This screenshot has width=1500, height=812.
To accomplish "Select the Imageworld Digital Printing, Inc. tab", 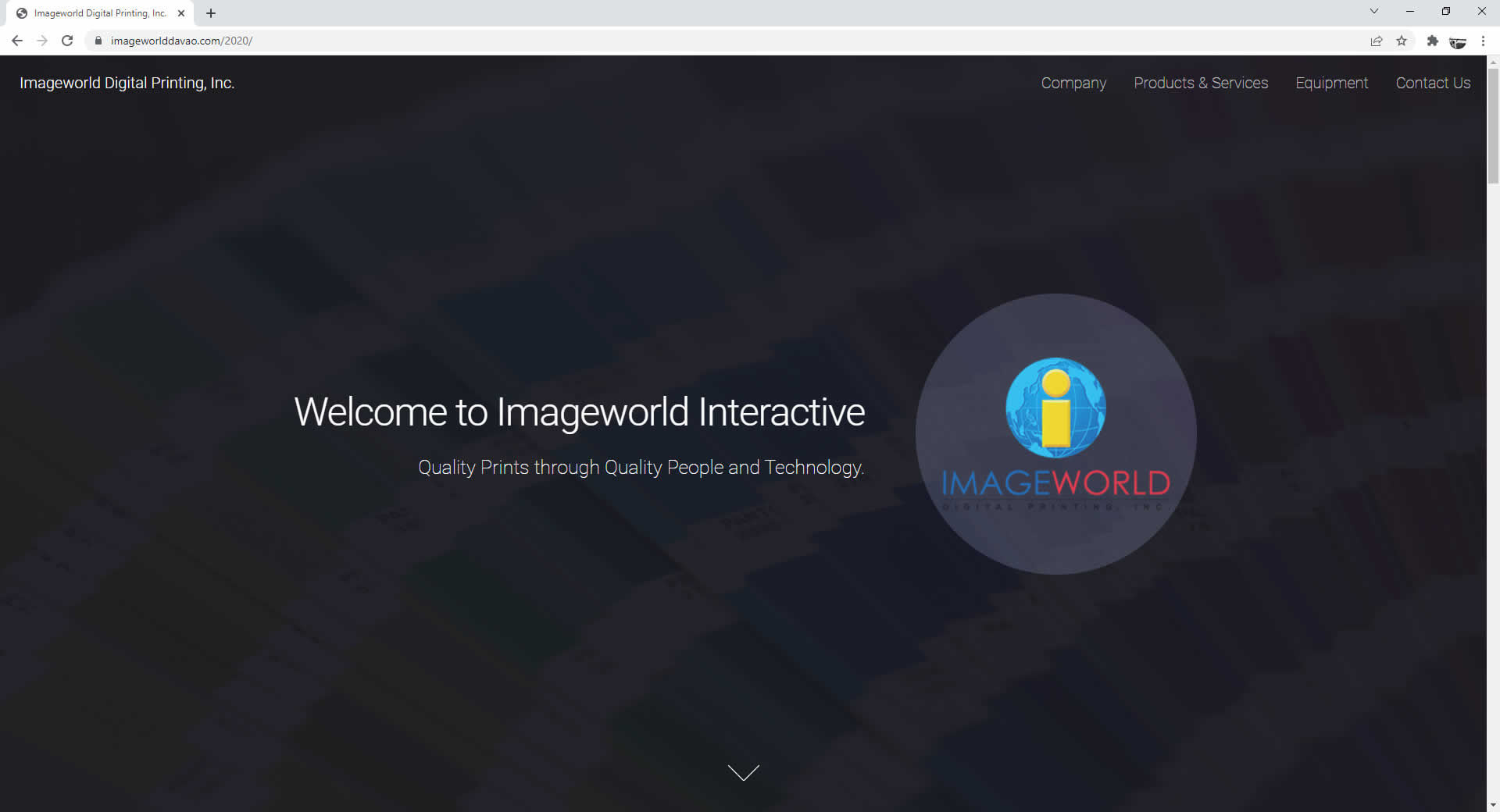I will click(99, 13).
